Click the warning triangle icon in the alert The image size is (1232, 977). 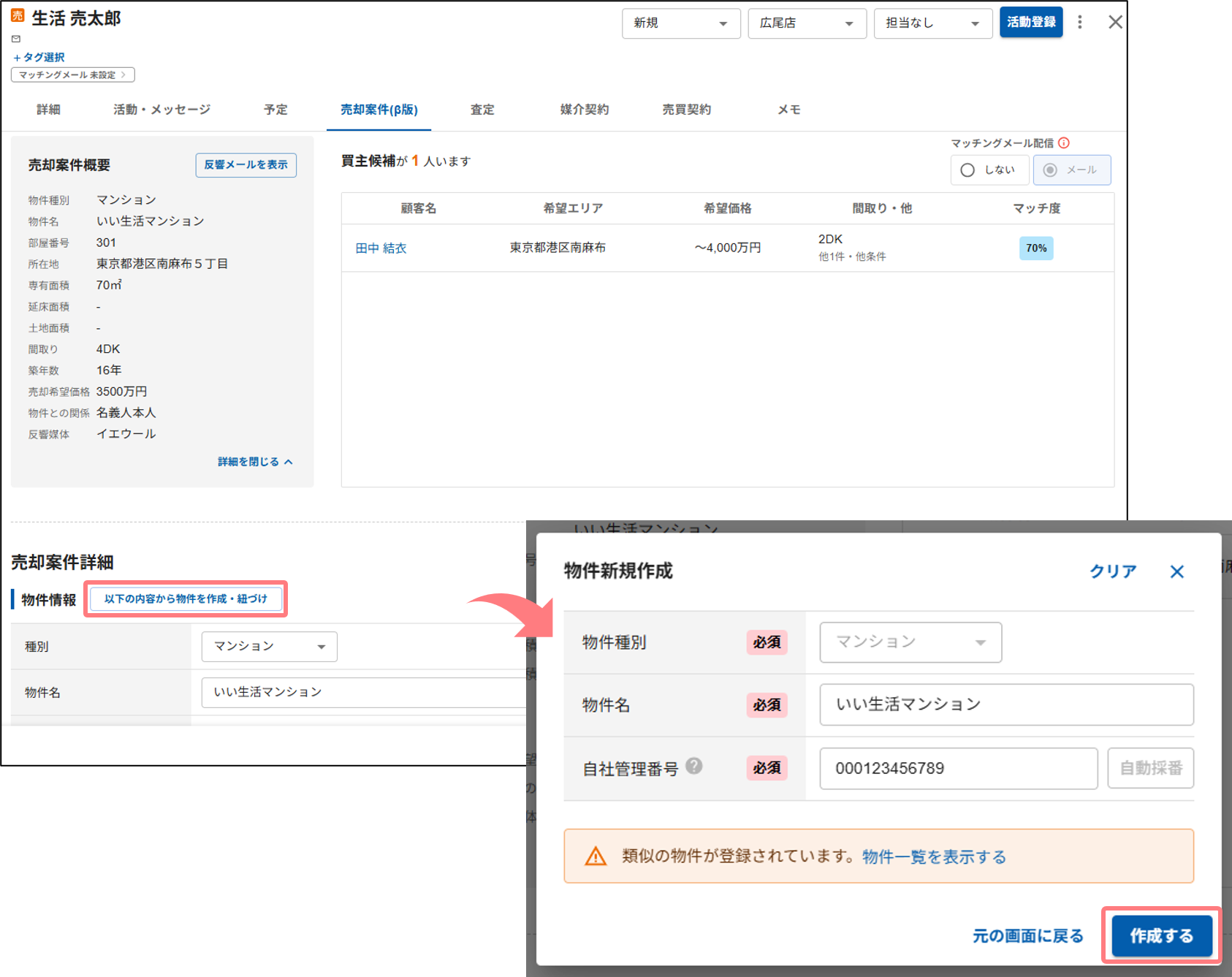pos(596,856)
